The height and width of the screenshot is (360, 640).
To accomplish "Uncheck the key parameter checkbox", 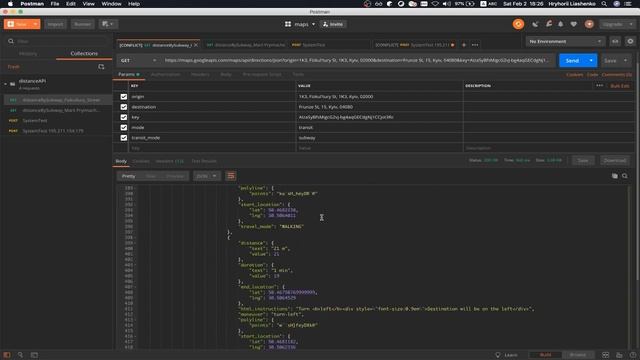I will point(124,117).
